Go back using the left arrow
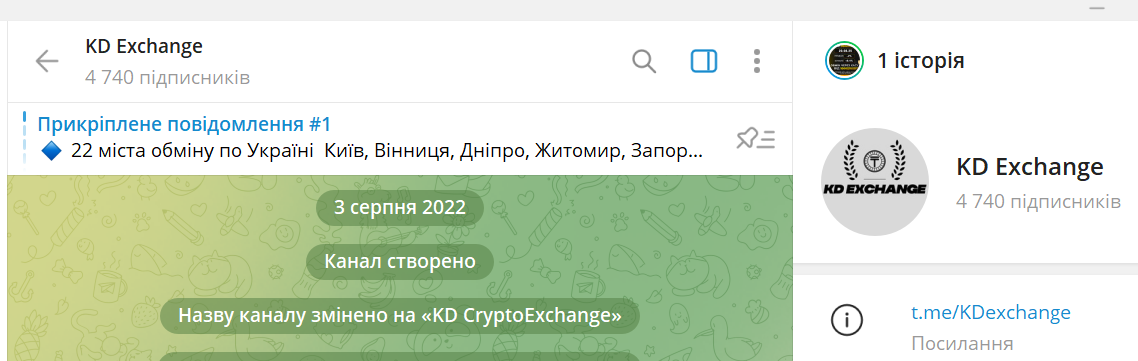Viewport: 1138px width, 361px height. point(46,61)
